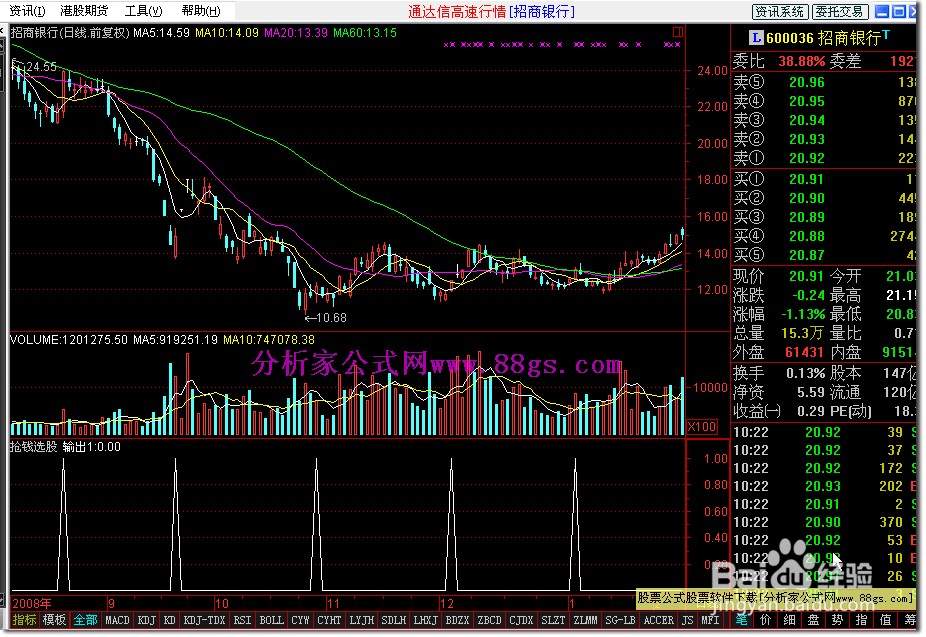Switch to the ZLMM indicator
The width and height of the screenshot is (926, 637).
click(x=585, y=620)
